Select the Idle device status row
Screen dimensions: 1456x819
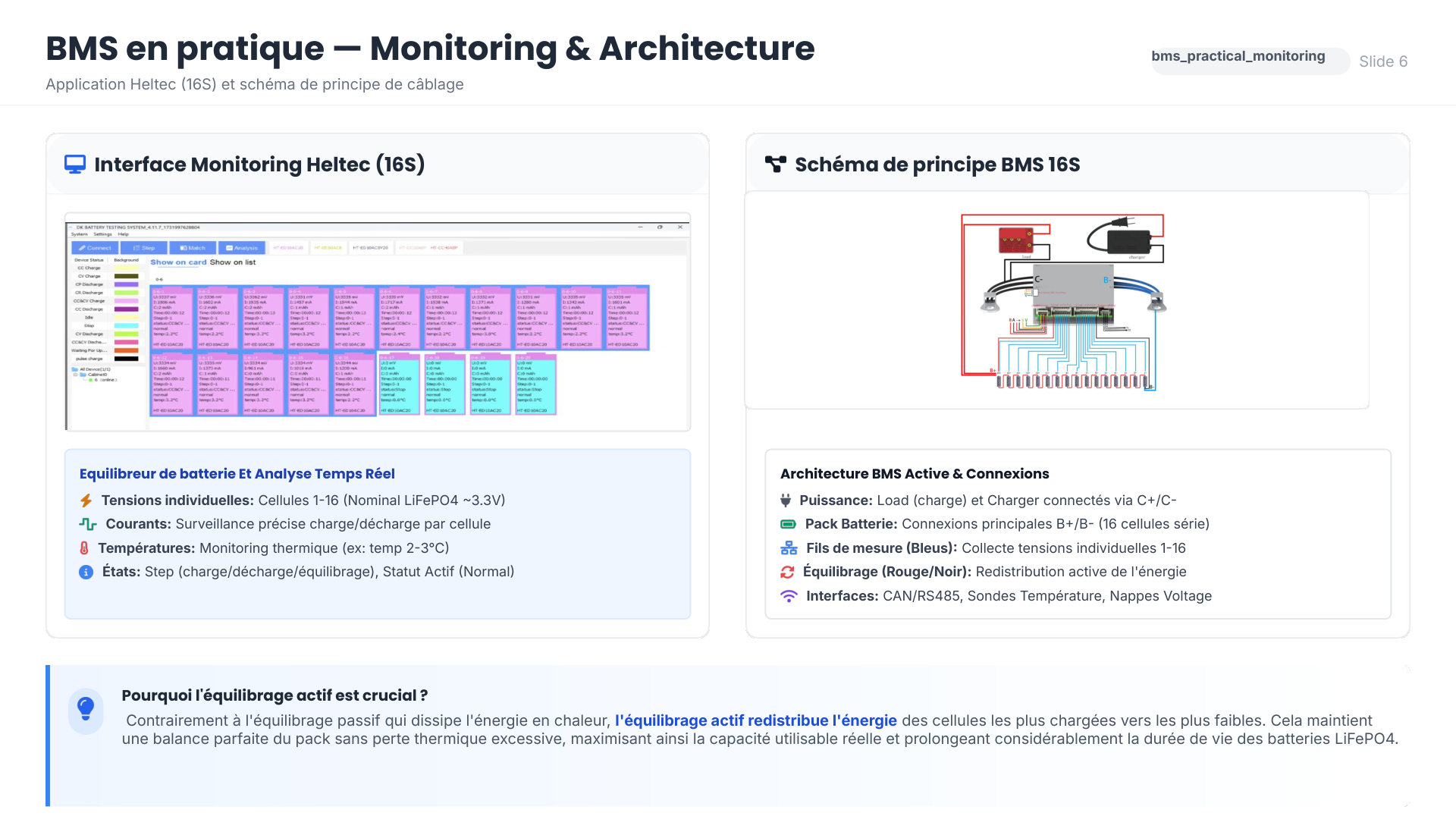tap(89, 317)
